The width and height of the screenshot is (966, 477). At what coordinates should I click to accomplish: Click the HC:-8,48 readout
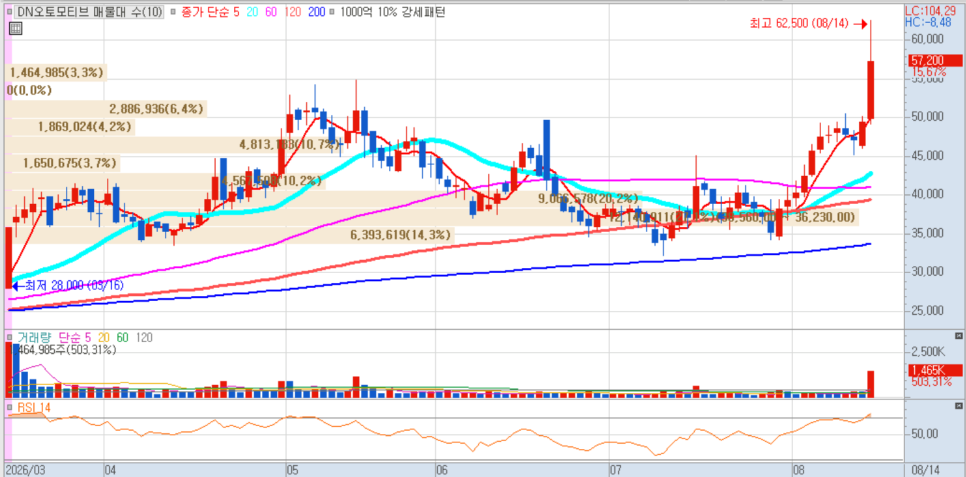point(930,22)
